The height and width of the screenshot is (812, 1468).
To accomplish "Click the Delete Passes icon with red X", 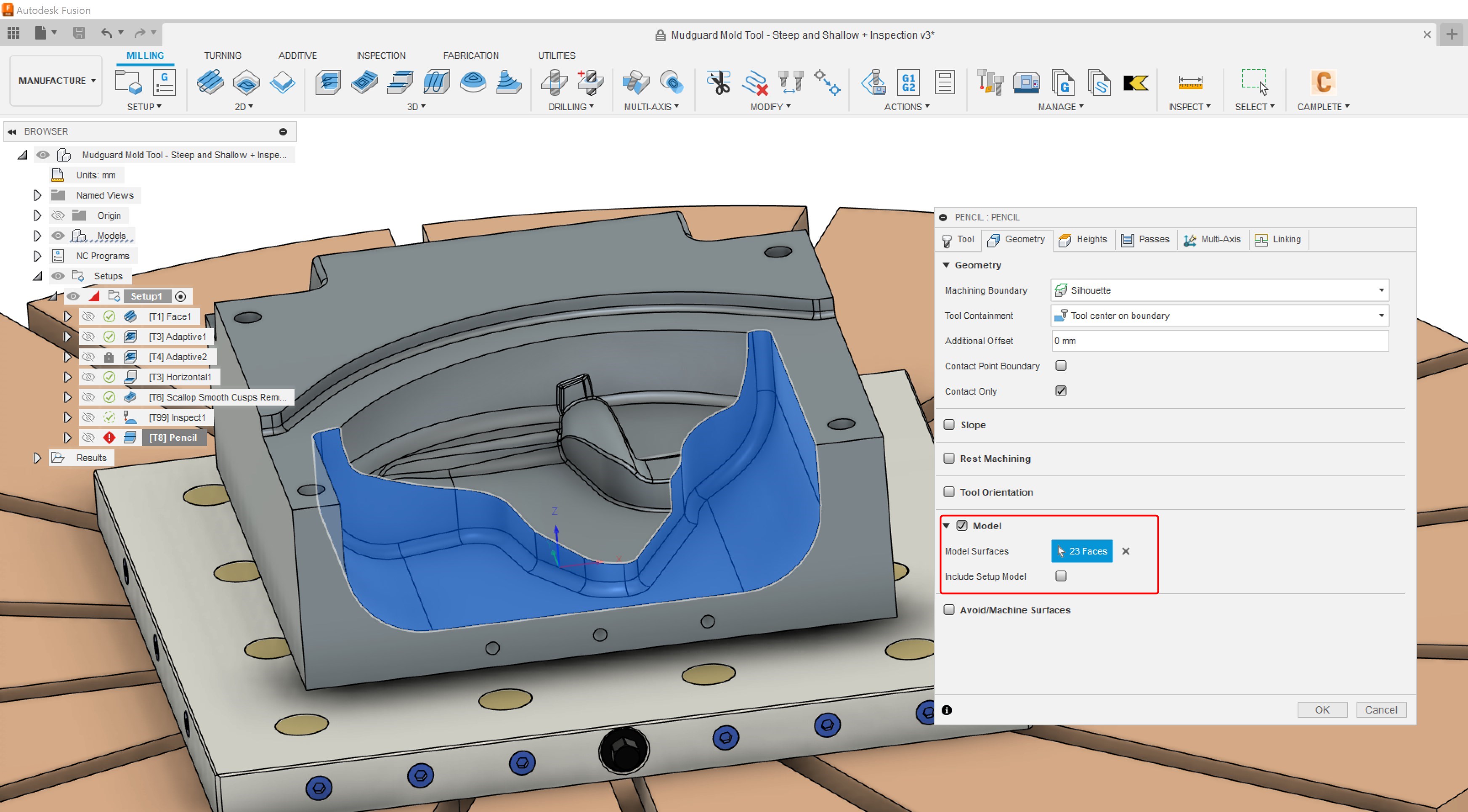I will pos(755,82).
